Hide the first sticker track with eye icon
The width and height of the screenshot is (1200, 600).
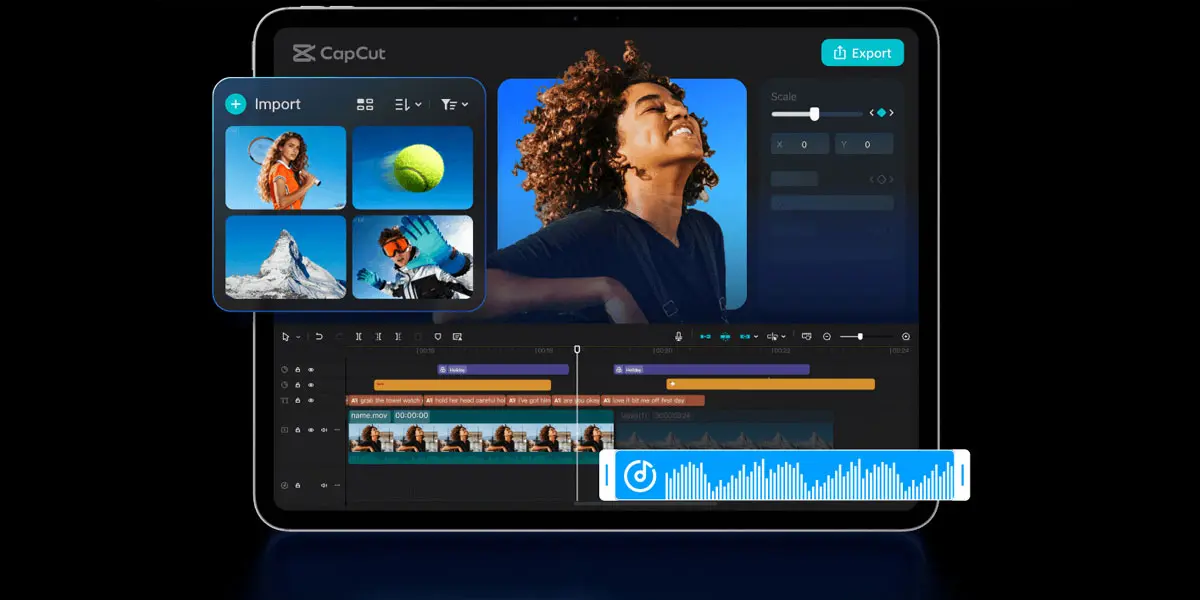311,370
